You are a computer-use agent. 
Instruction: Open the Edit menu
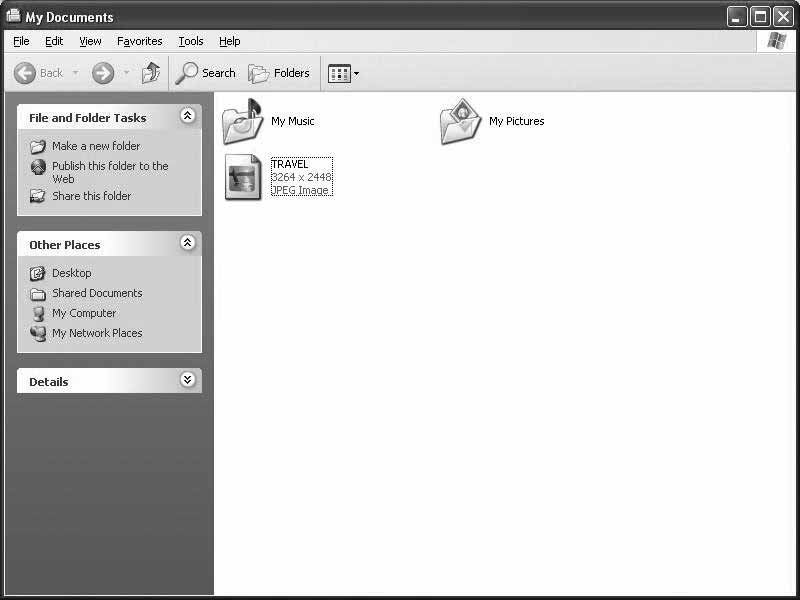[54, 41]
